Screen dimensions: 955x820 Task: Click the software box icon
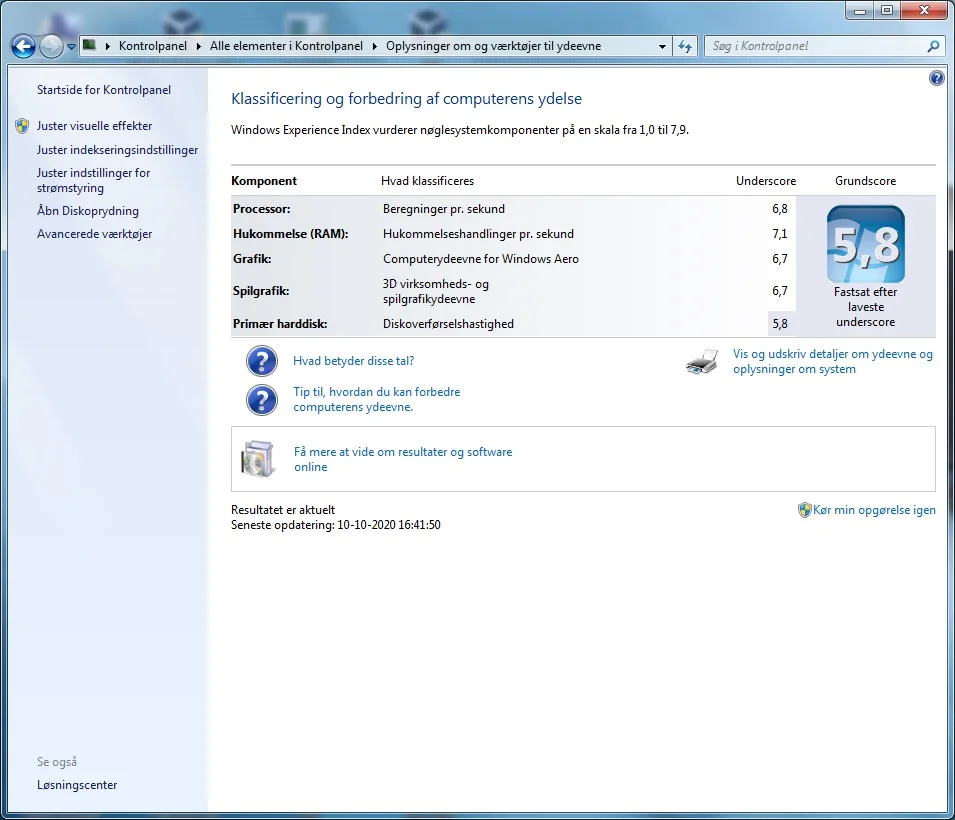click(x=259, y=459)
